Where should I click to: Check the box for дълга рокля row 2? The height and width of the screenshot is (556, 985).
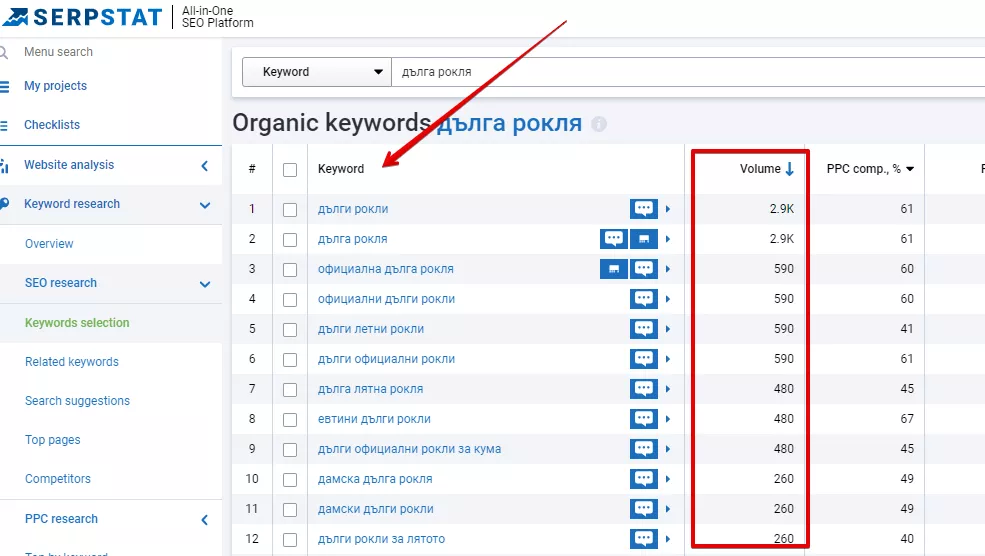290,240
